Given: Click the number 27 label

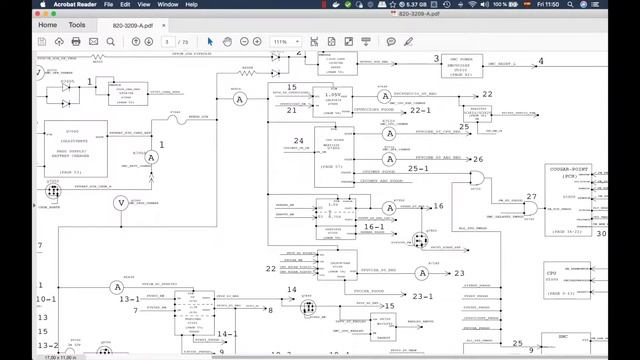Looking at the screenshot, I should (x=531, y=197).
